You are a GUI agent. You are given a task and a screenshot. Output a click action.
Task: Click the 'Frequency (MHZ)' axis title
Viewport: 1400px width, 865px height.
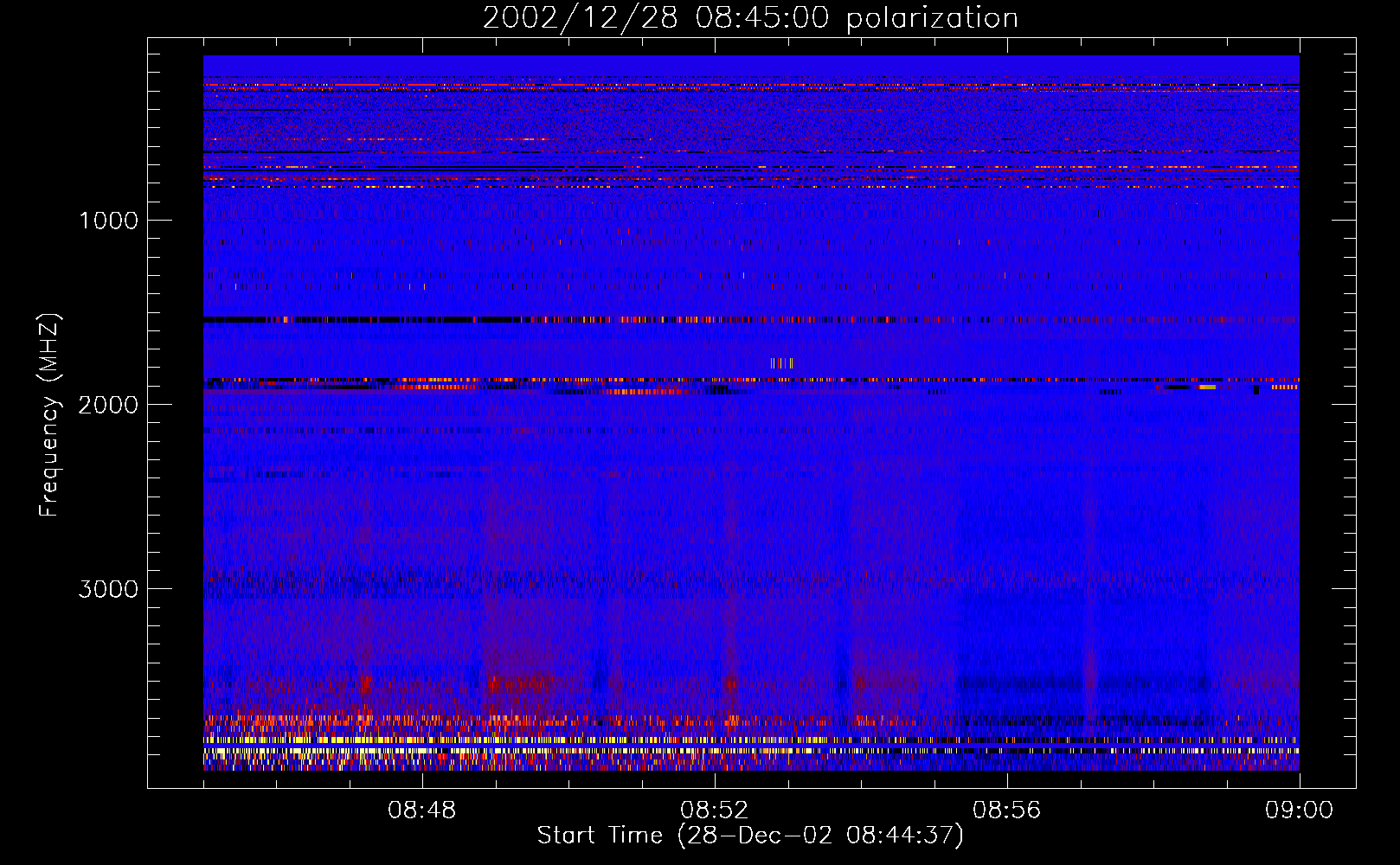pos(50,415)
